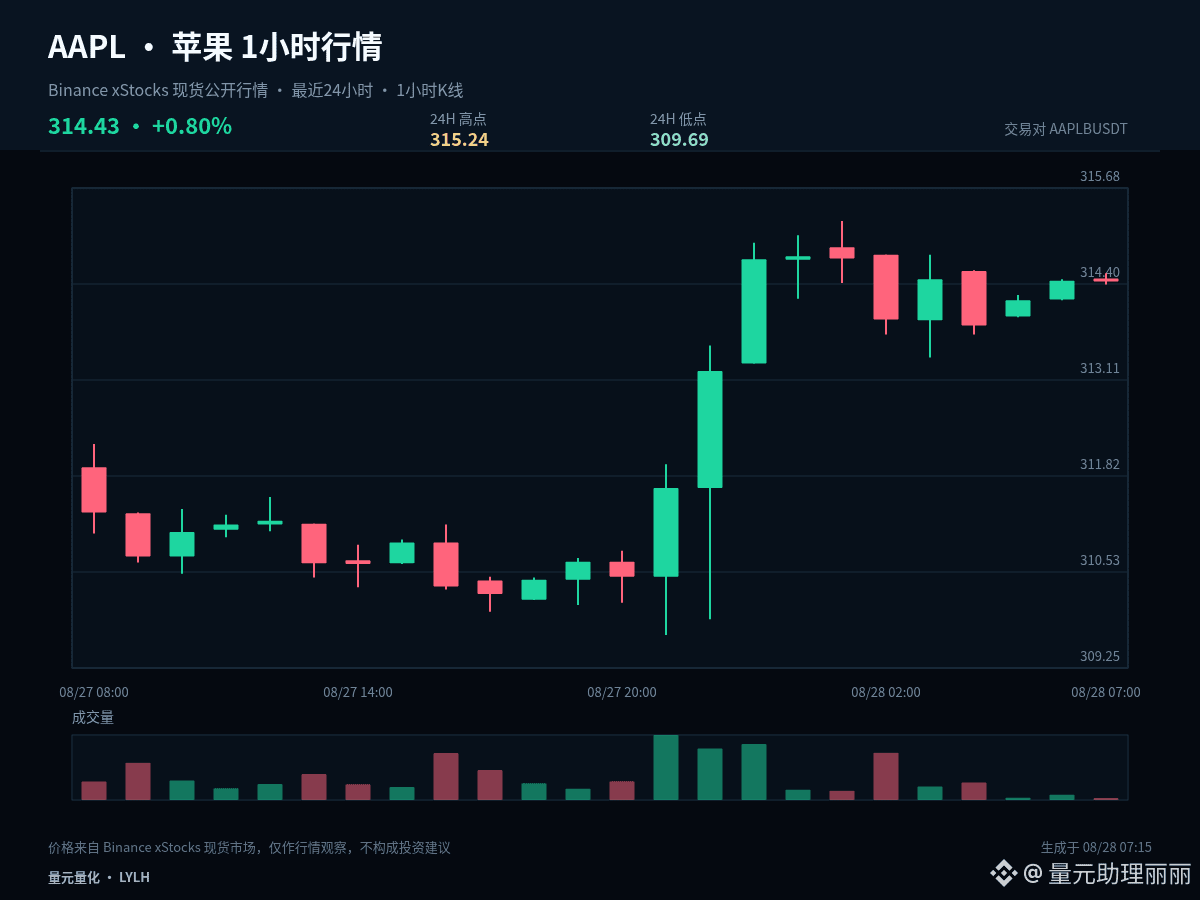The width and height of the screenshot is (1200, 900).
Task: Click the timestamp '生成于 08/28 07:15'
Action: click(1096, 847)
